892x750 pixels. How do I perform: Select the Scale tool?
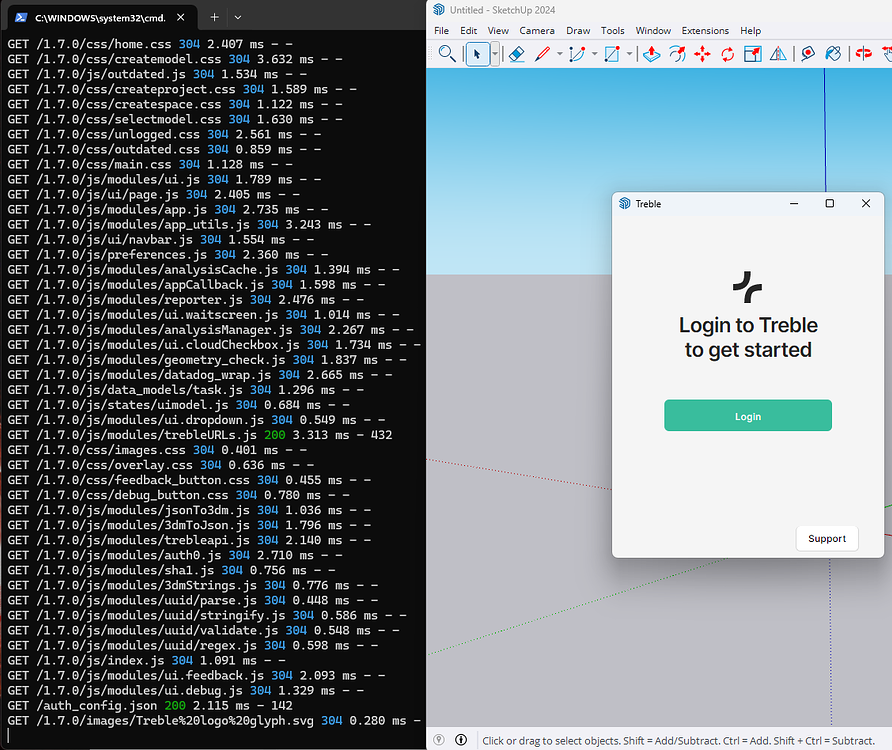click(x=753, y=53)
